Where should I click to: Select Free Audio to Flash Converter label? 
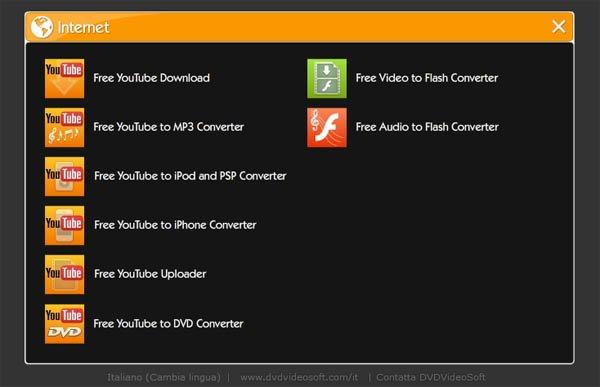coord(427,127)
